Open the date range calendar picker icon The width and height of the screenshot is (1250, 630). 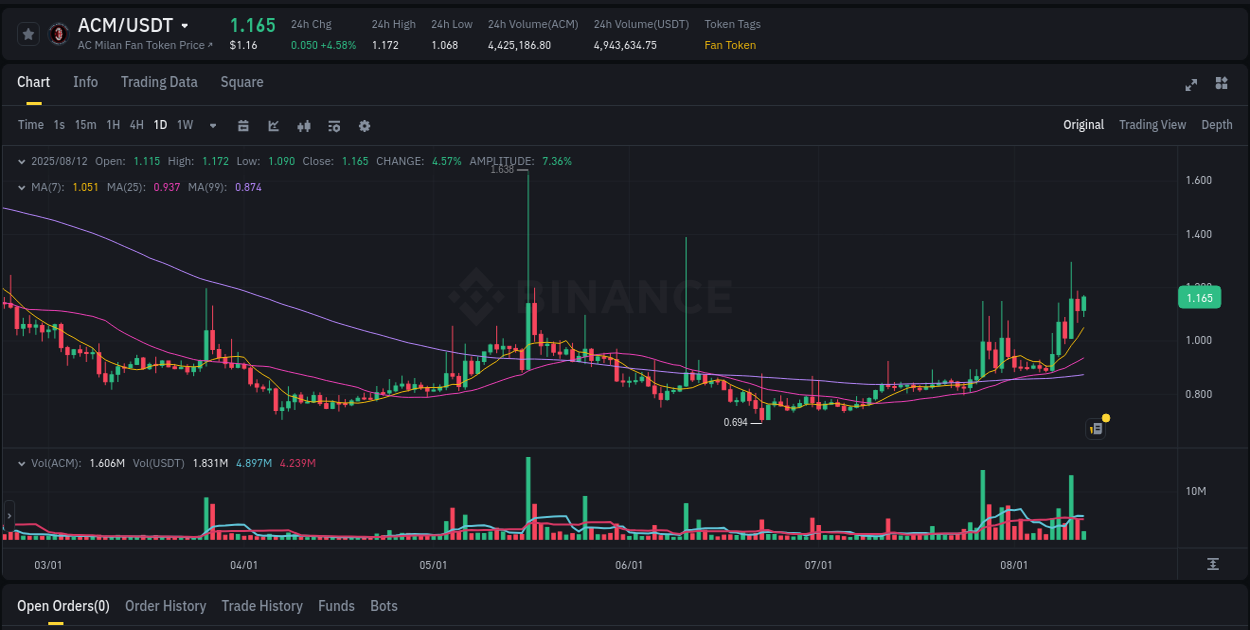(243, 126)
